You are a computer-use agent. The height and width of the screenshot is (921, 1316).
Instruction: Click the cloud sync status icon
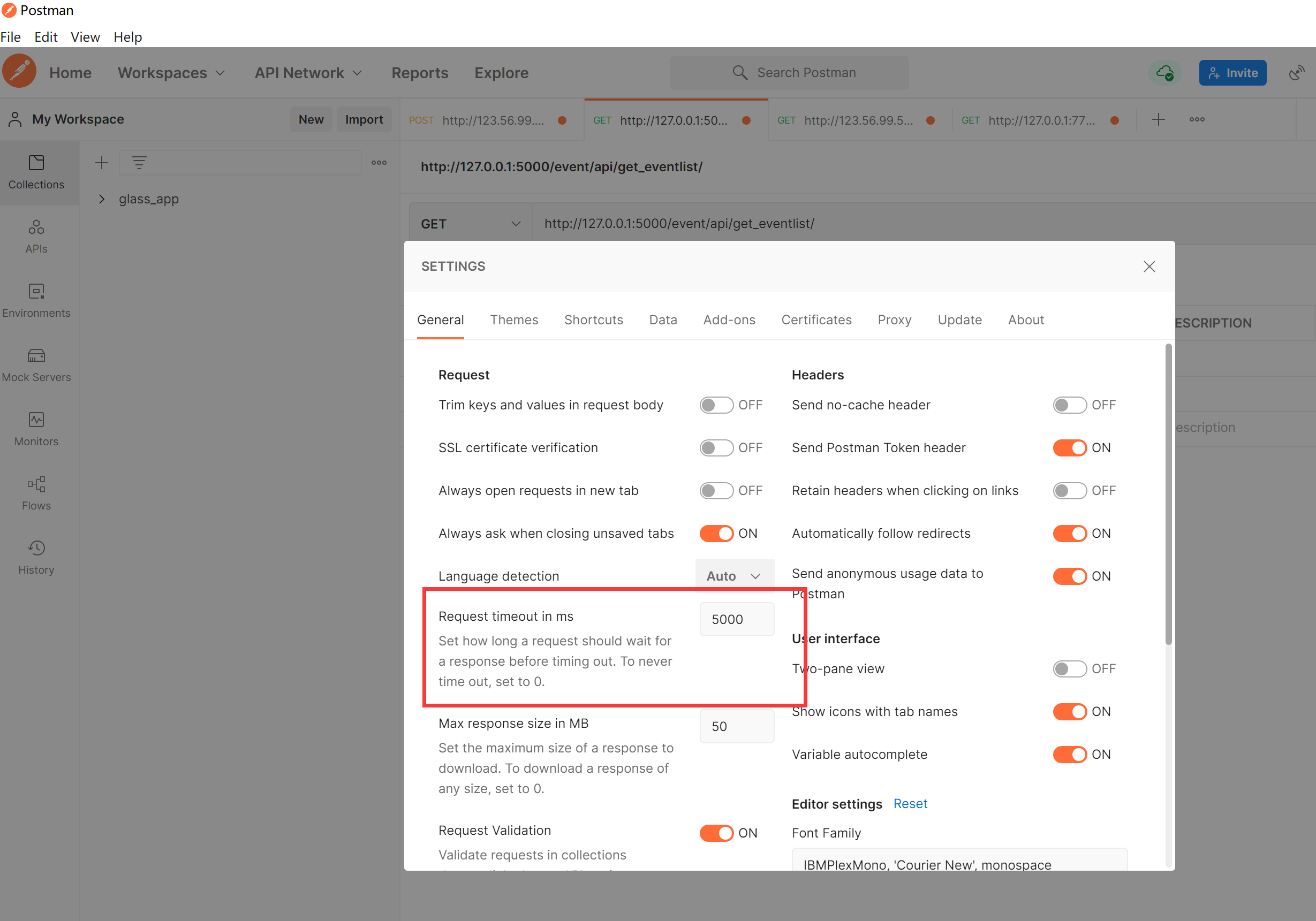(x=1164, y=73)
